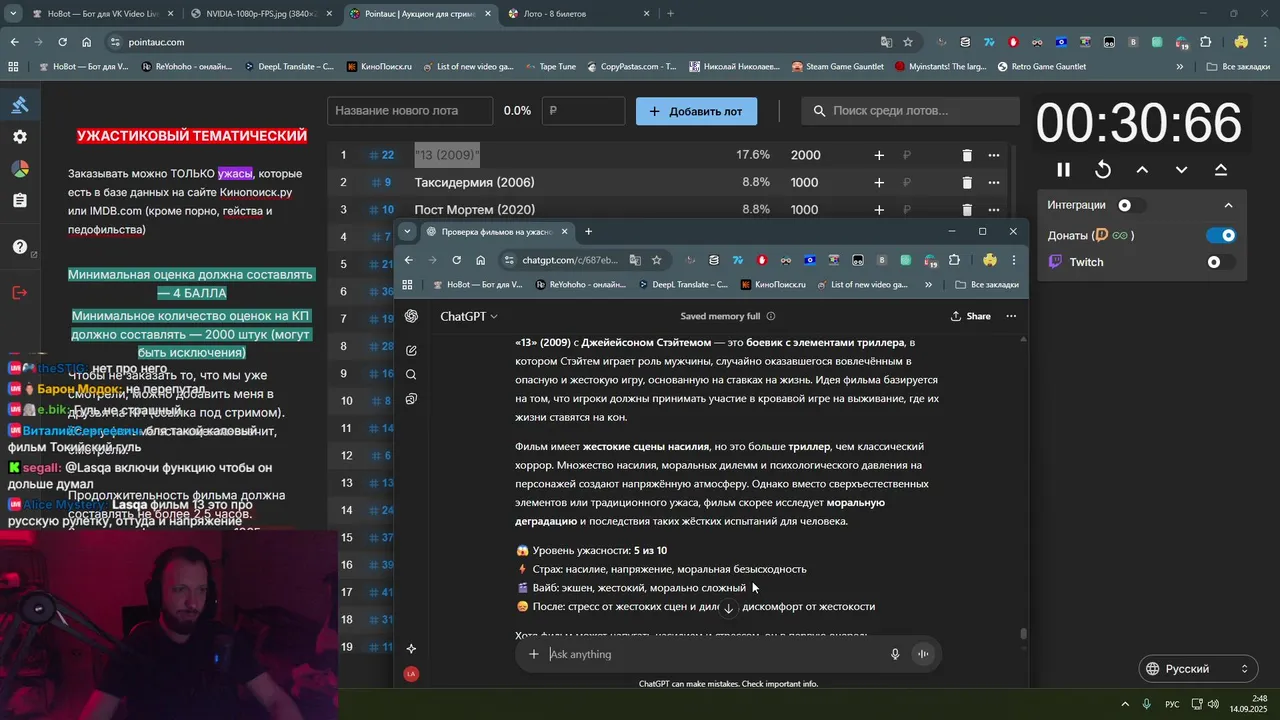Select the Pointauc browser tab

point(420,14)
